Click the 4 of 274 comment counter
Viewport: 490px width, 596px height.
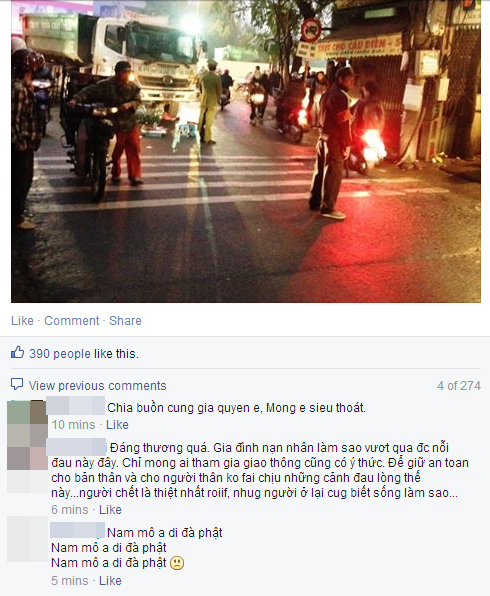point(459,385)
